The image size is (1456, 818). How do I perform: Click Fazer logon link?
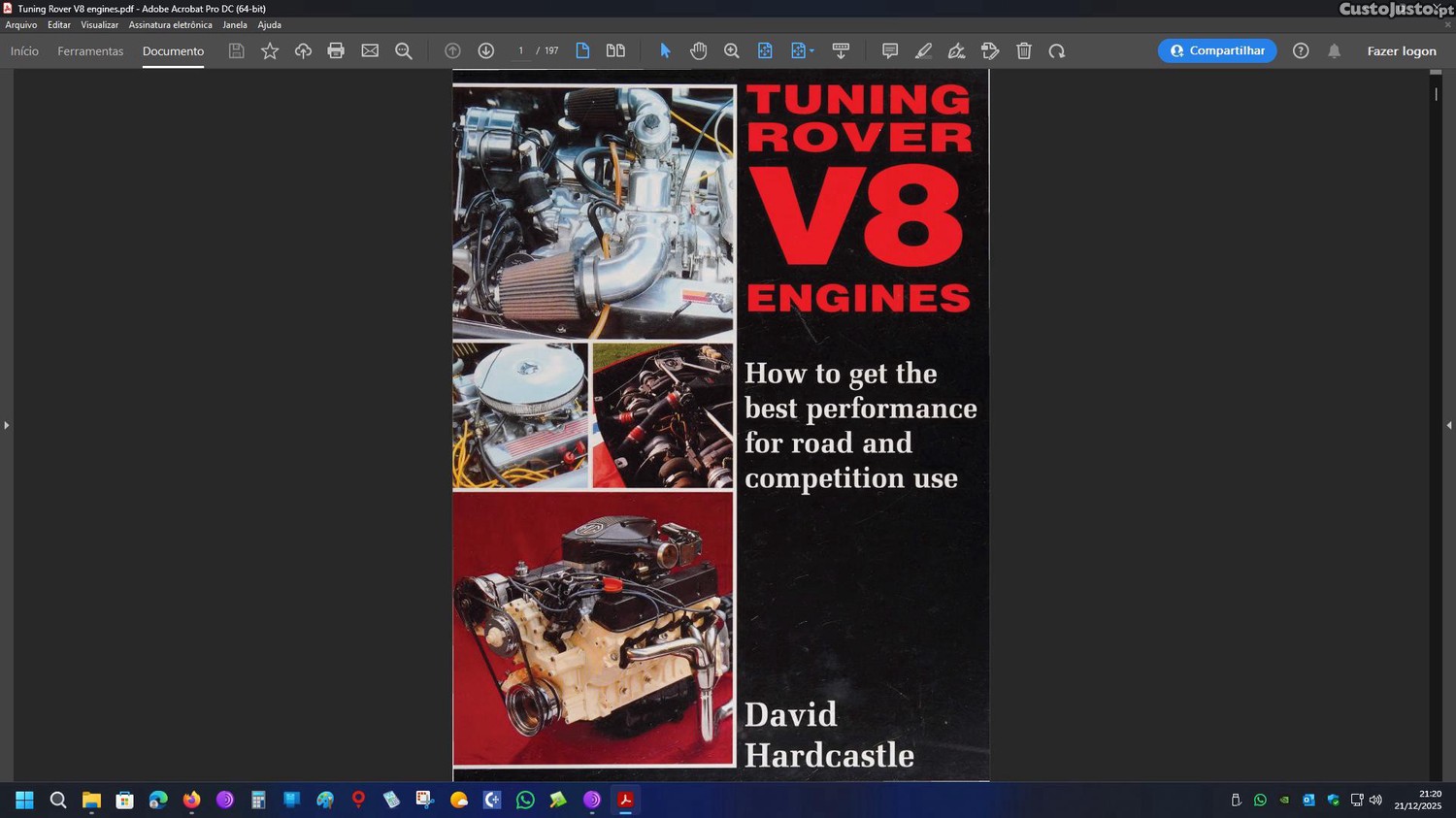(x=1401, y=51)
